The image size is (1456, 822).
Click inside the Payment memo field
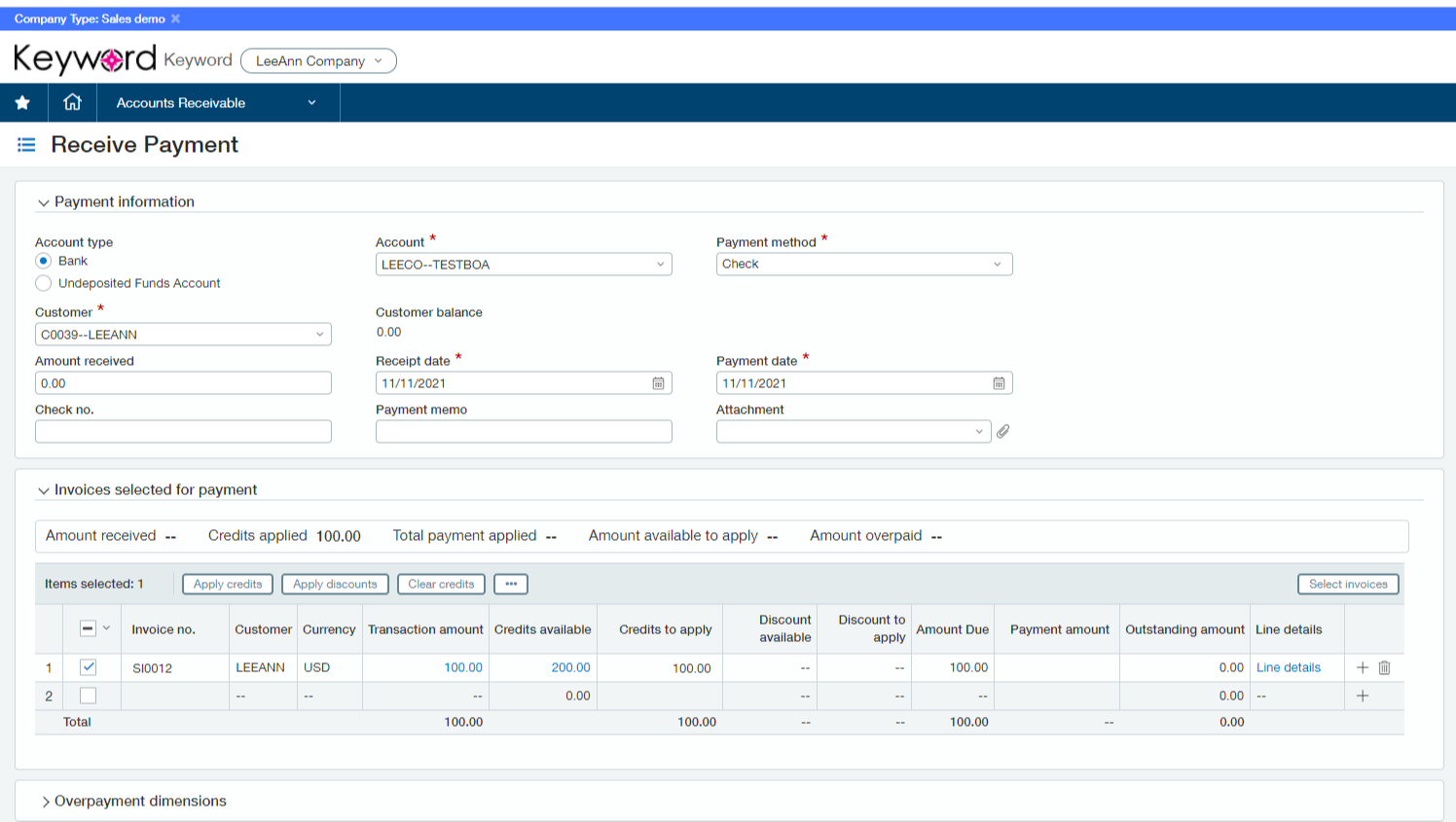pyautogui.click(x=523, y=431)
